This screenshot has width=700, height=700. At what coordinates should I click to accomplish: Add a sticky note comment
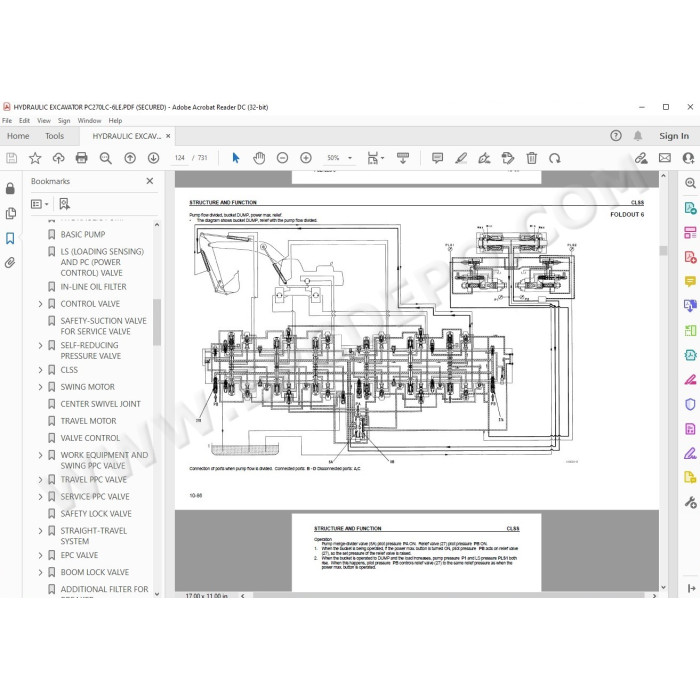[438, 158]
